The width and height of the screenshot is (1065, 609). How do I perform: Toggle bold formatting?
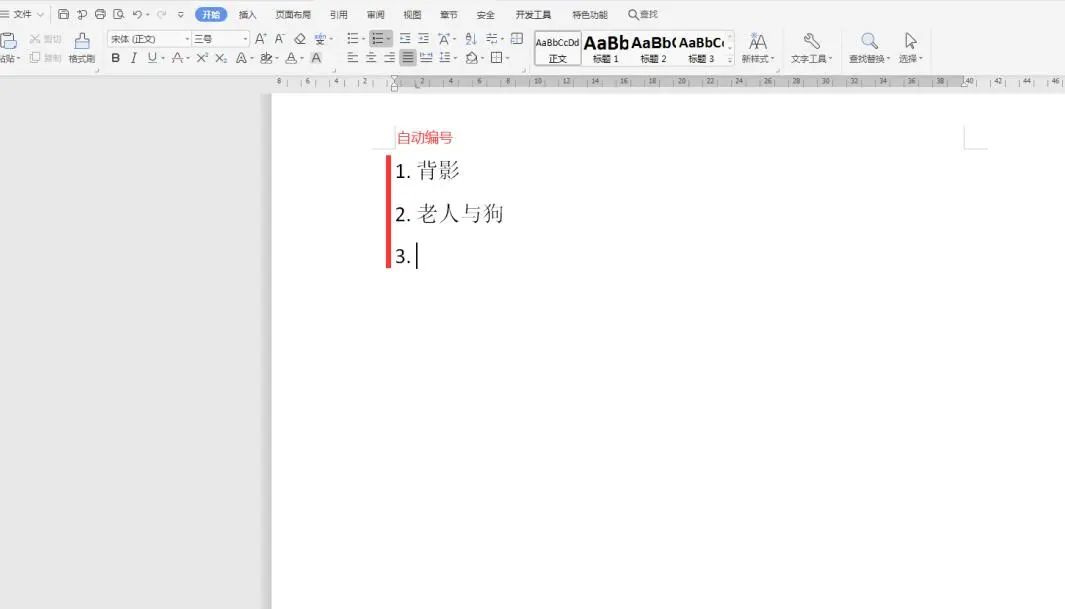pos(115,58)
